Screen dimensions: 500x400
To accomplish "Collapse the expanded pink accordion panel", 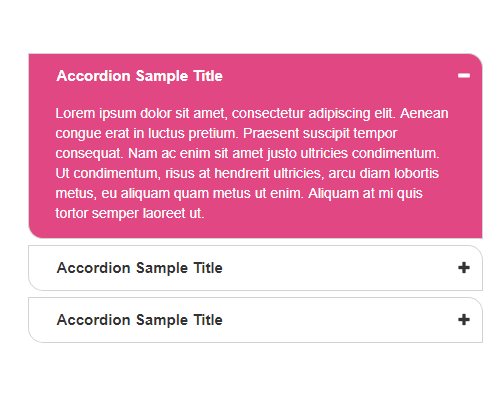I will coord(255,76).
